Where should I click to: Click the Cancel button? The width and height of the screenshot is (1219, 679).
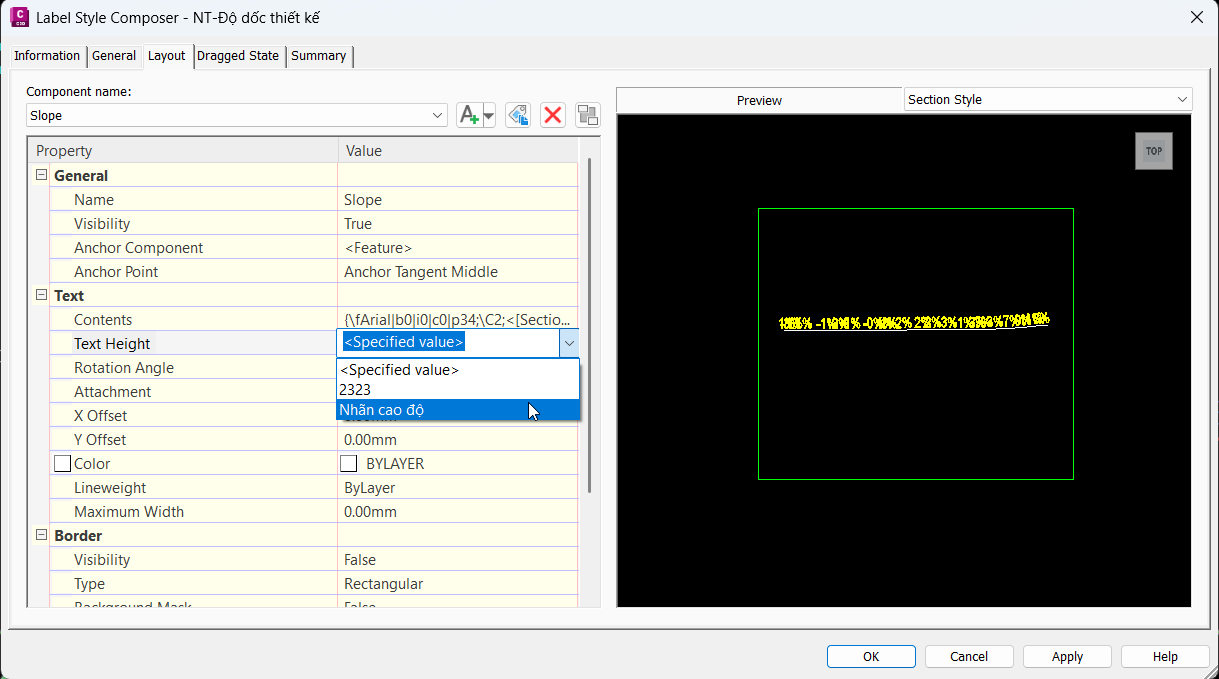click(x=969, y=656)
